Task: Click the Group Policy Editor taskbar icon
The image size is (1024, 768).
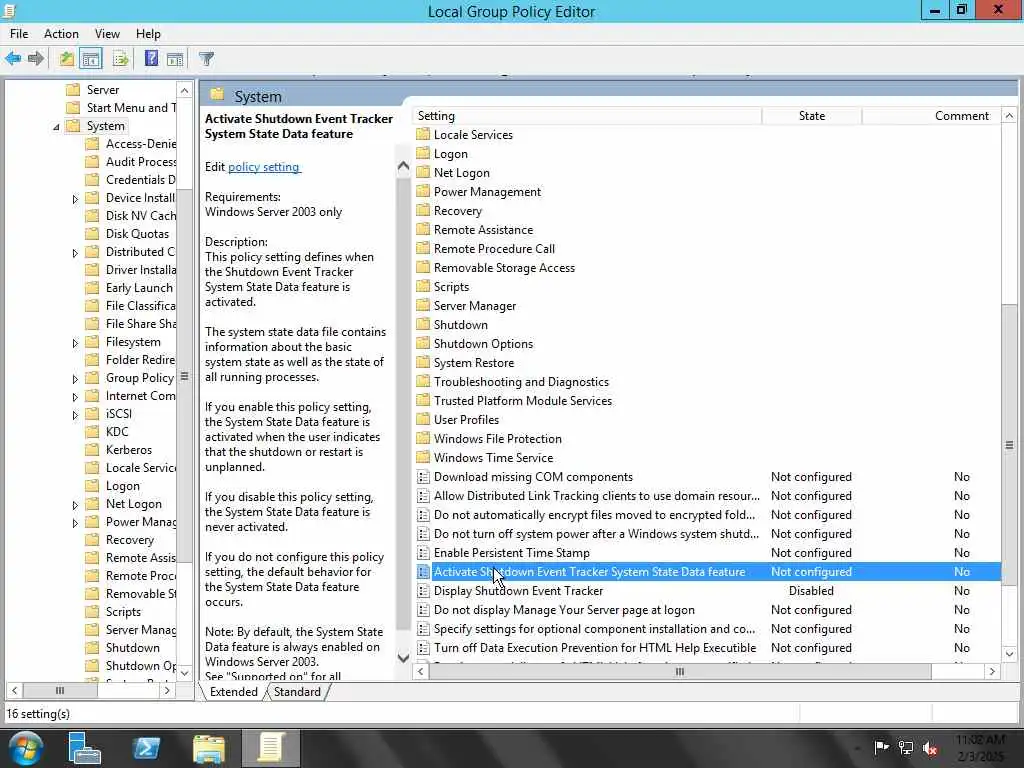Action: click(271, 748)
